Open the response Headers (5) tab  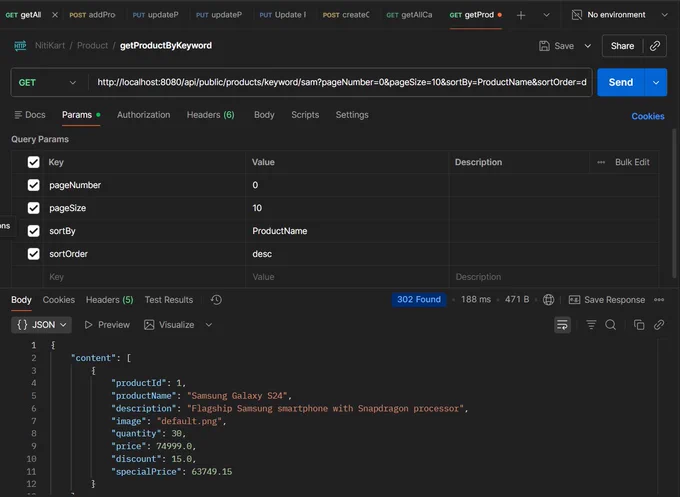pyautogui.click(x=109, y=300)
